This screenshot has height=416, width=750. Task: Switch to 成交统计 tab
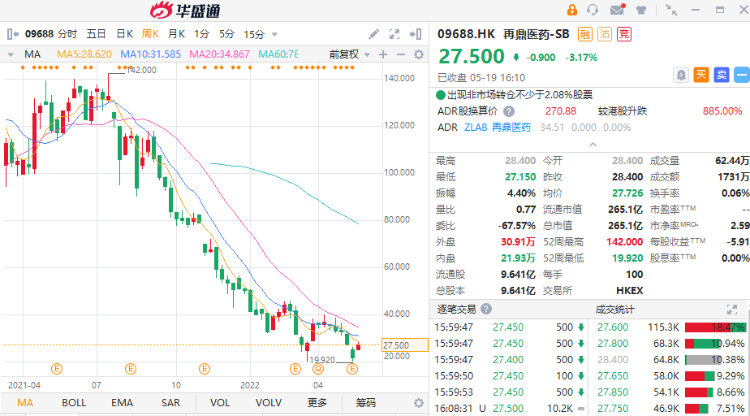click(x=615, y=309)
